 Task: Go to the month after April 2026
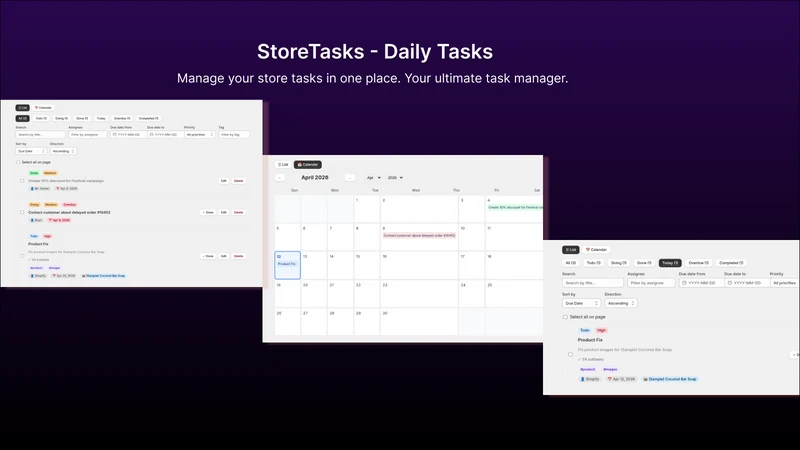click(349, 178)
